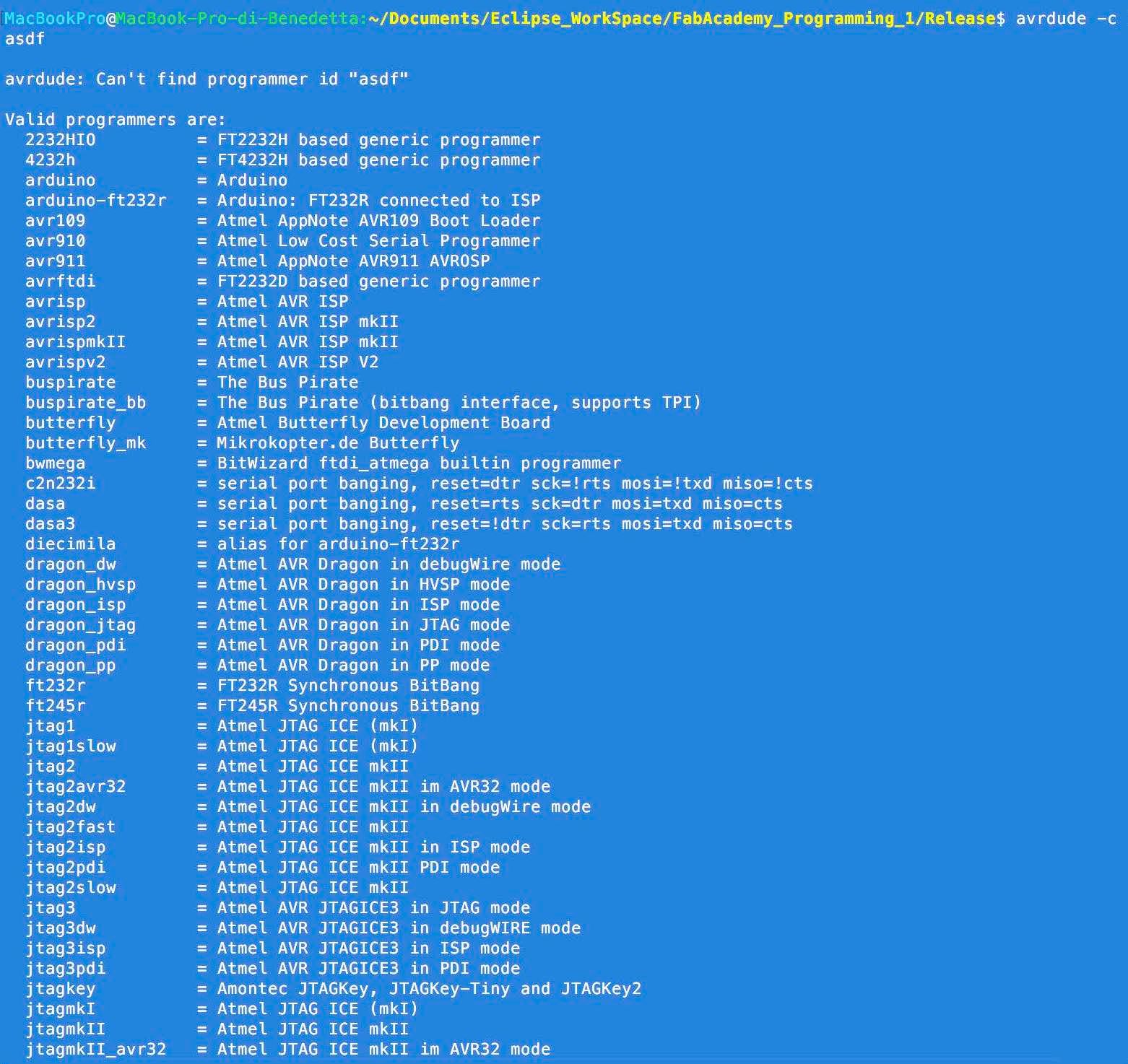Select 'Amontec JTAGKey, JTAGKey-Tiny and JTAGKey2' description

point(429,989)
